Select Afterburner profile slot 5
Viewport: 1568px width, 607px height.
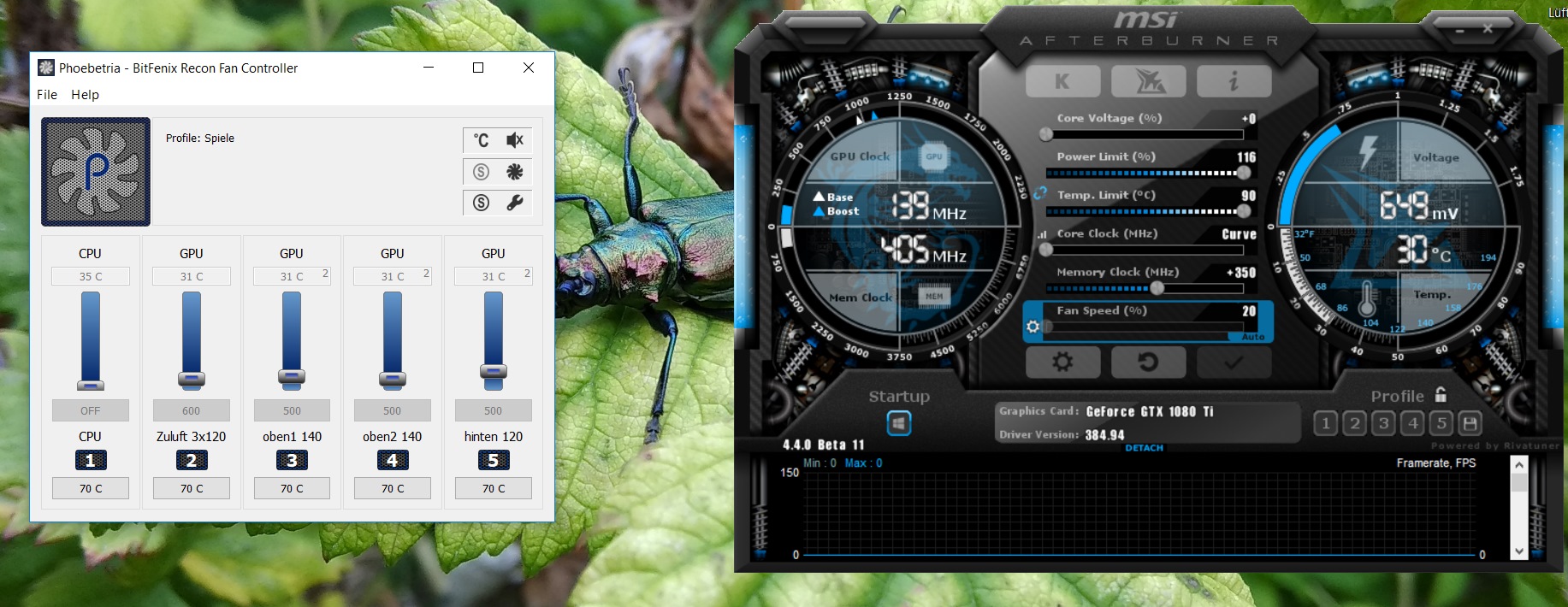coord(1441,423)
